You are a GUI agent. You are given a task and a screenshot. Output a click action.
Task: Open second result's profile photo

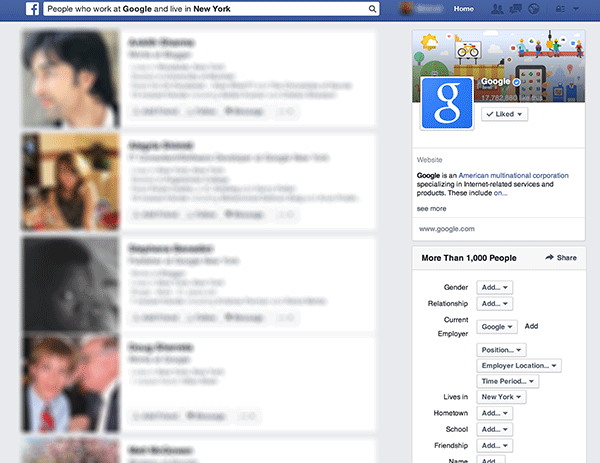tap(71, 181)
